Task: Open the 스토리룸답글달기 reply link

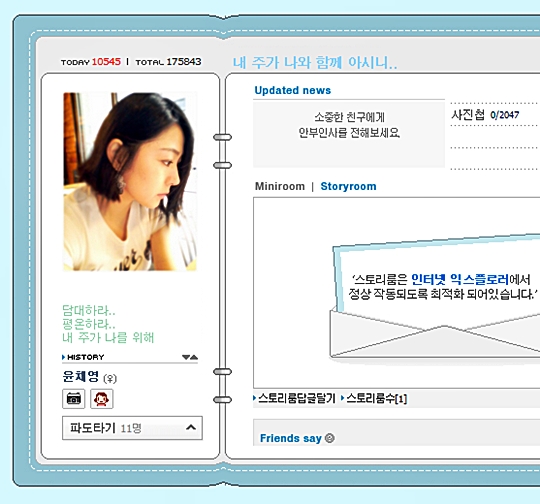Action: coord(297,398)
